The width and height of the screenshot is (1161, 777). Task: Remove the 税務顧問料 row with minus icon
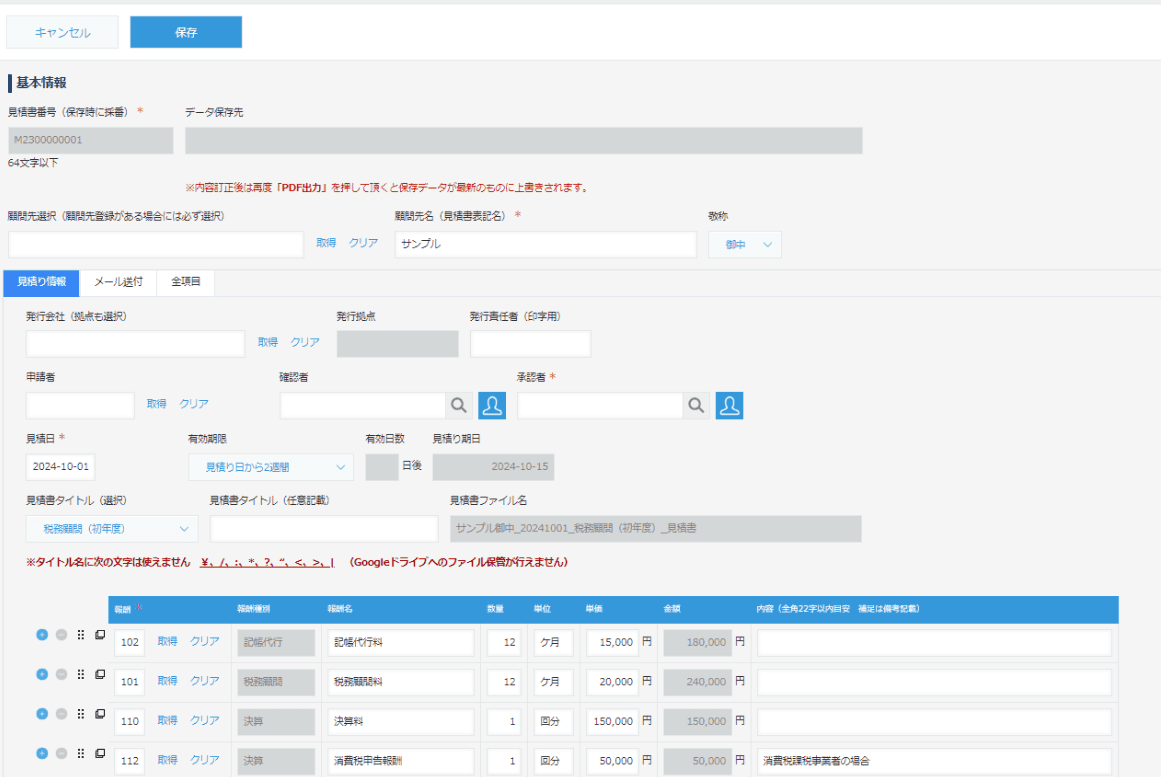tap(61, 674)
